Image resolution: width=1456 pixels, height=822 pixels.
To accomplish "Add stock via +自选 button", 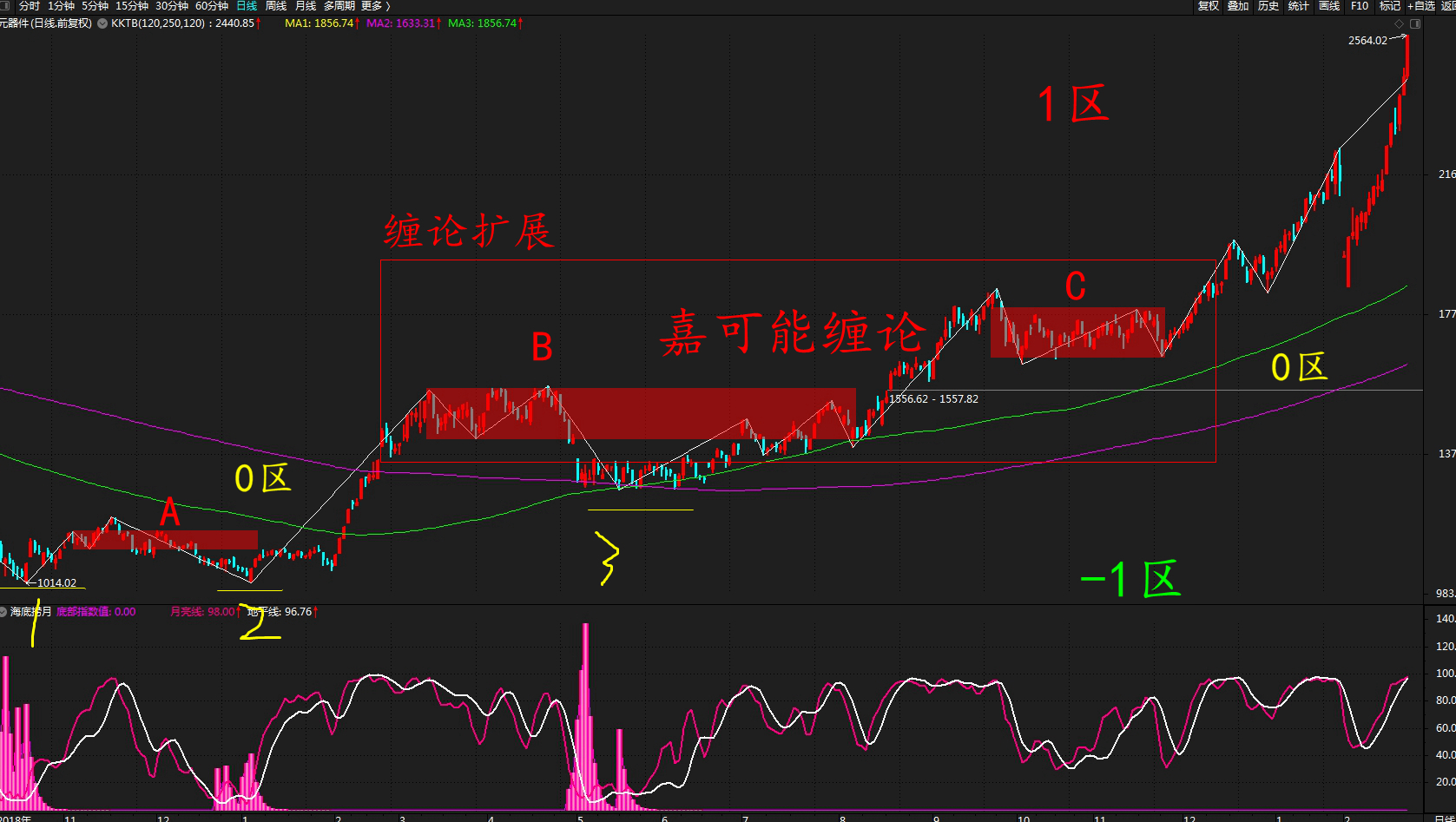I will click(1421, 6).
